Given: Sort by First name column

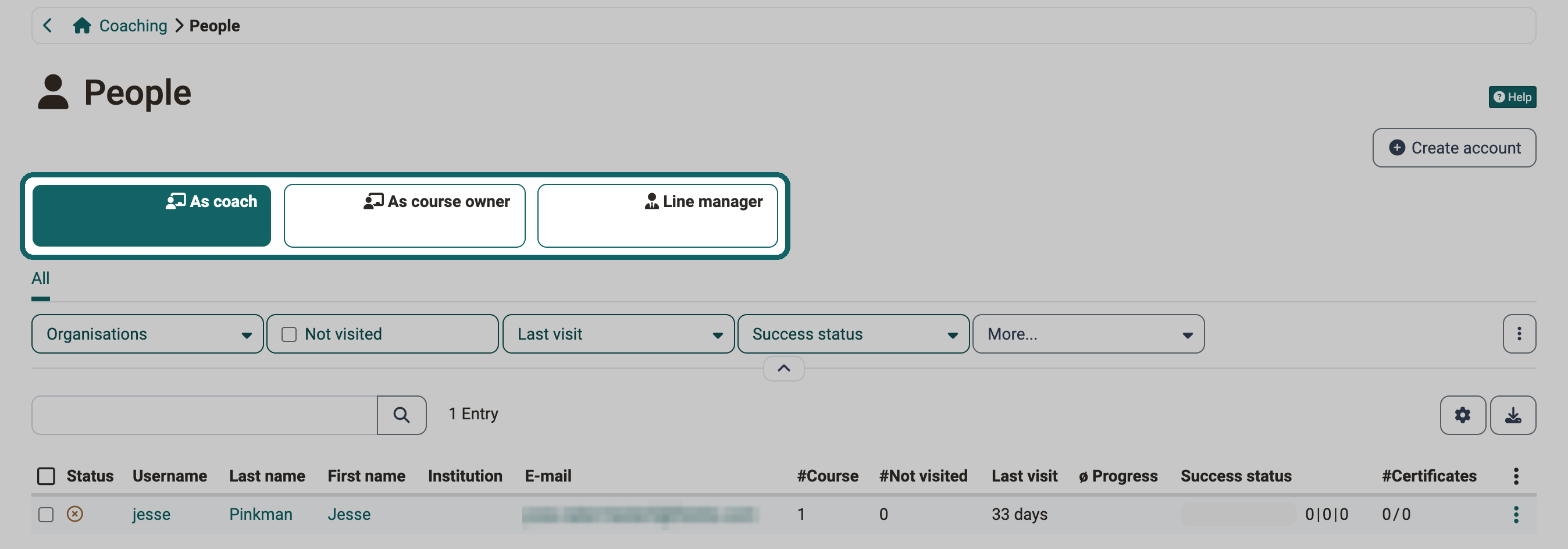Looking at the screenshot, I should point(366,476).
